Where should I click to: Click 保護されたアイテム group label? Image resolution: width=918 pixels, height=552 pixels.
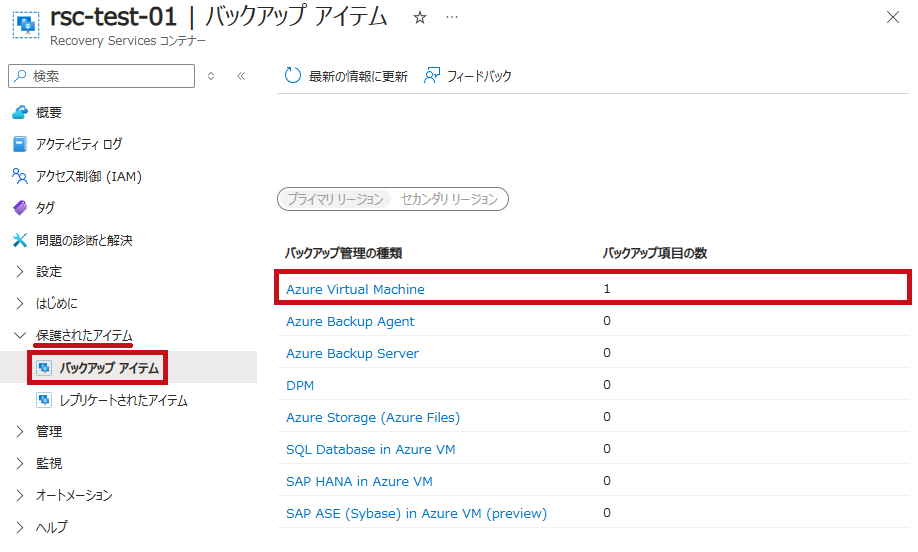click(x=84, y=335)
